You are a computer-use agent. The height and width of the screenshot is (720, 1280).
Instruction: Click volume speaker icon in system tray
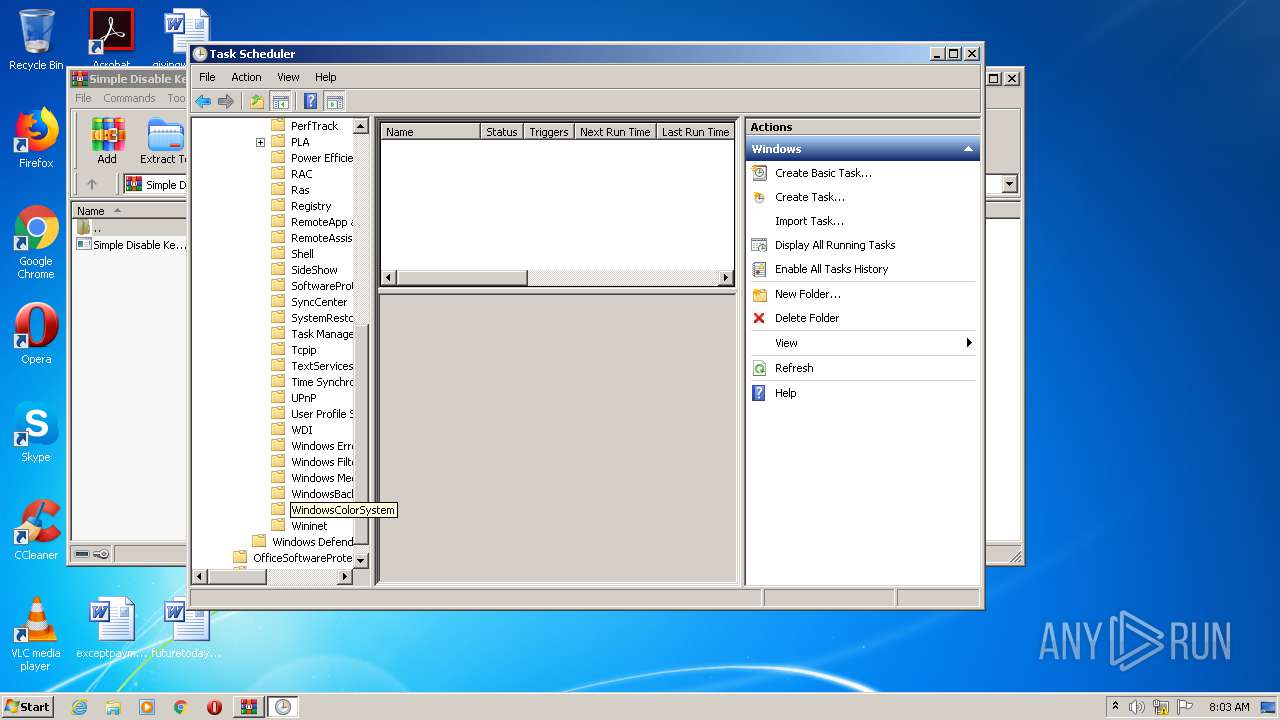coord(1137,707)
